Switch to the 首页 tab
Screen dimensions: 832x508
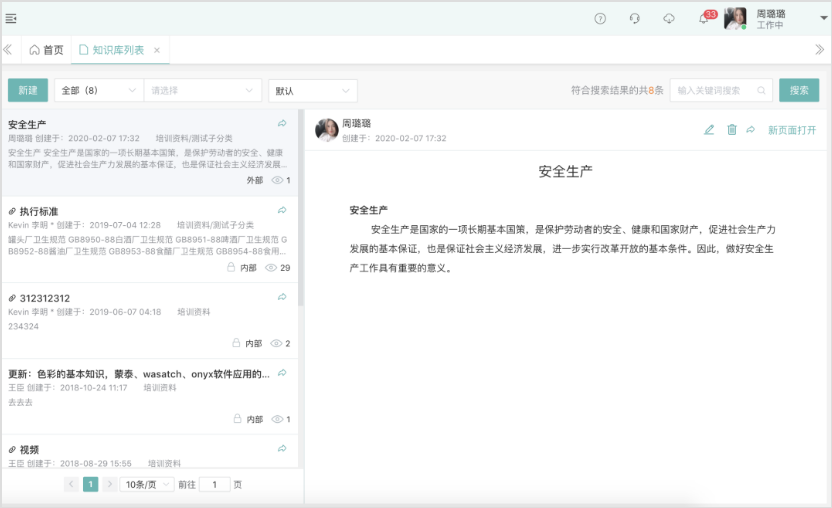point(46,50)
